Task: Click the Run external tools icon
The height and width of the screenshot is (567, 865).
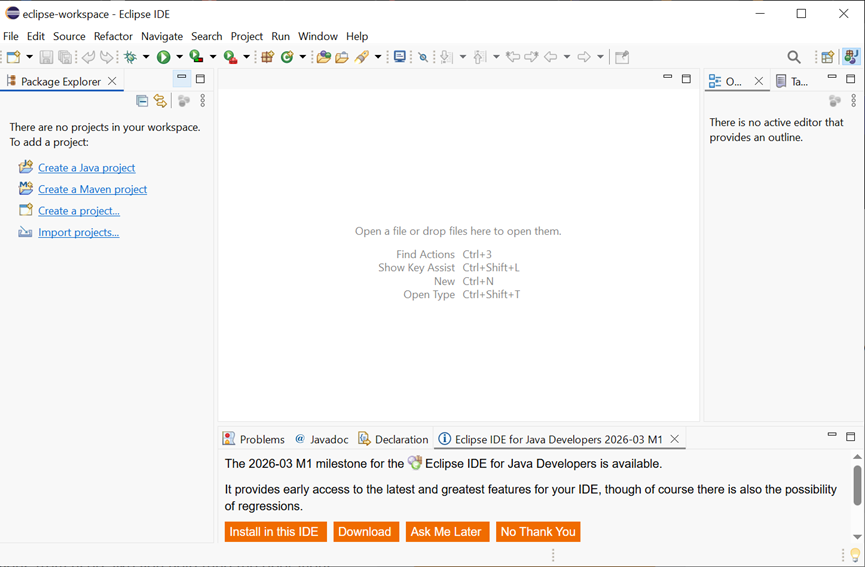Action: [230, 57]
